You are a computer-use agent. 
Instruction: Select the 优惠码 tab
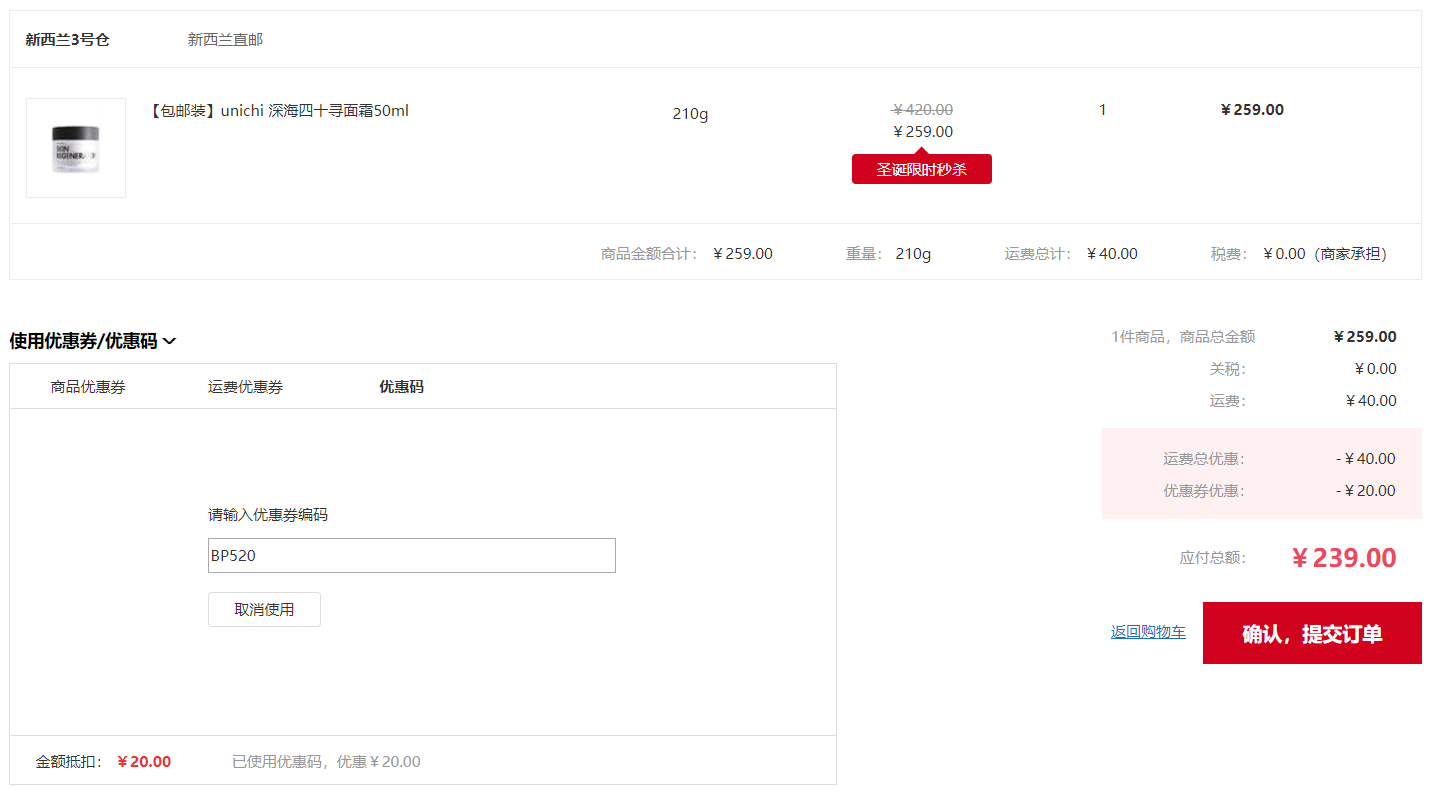[401, 386]
